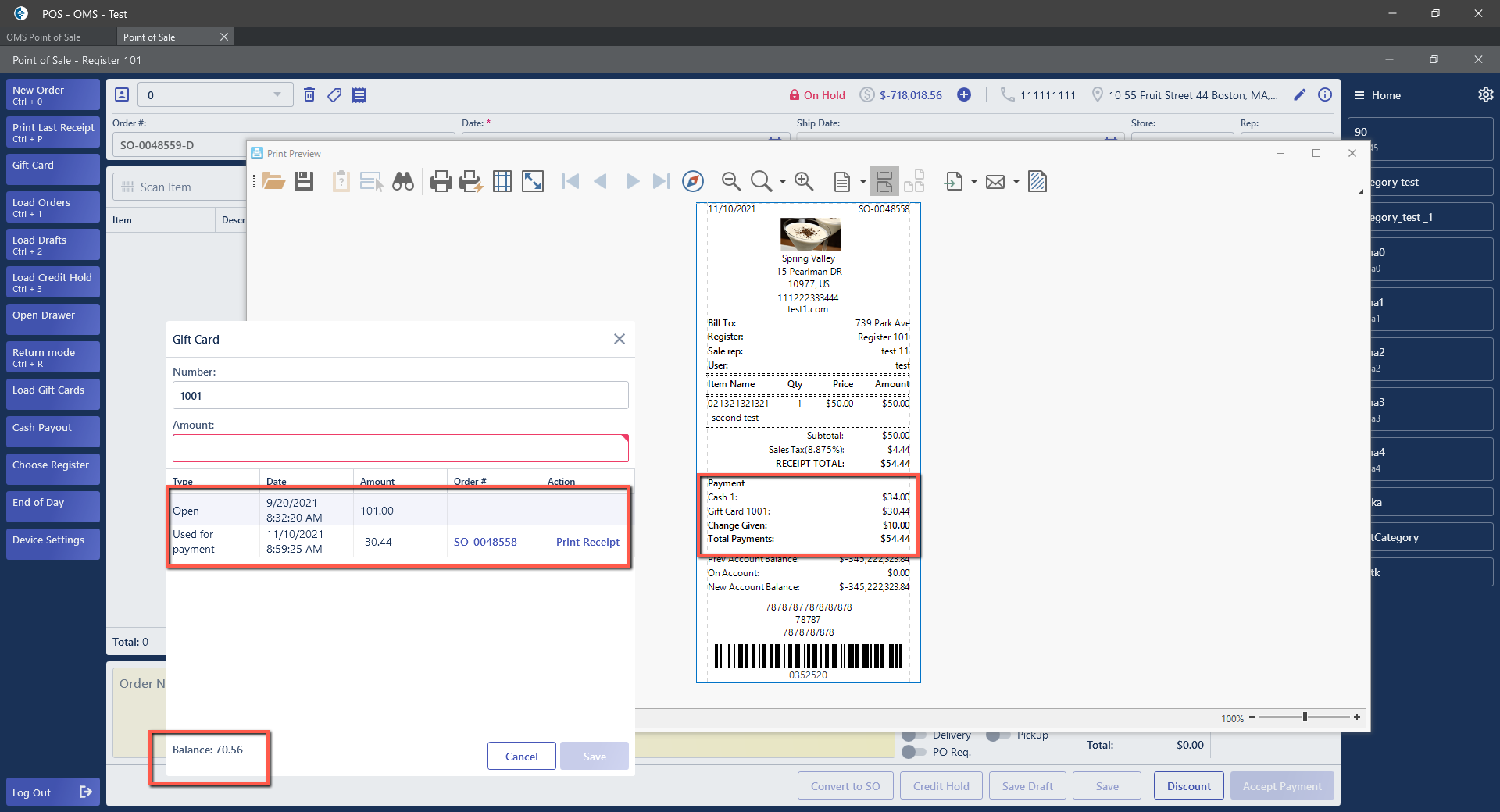Viewport: 1500px width, 812px height.
Task: Switch to the OMS Point of Sale tab
Action: (x=44, y=37)
